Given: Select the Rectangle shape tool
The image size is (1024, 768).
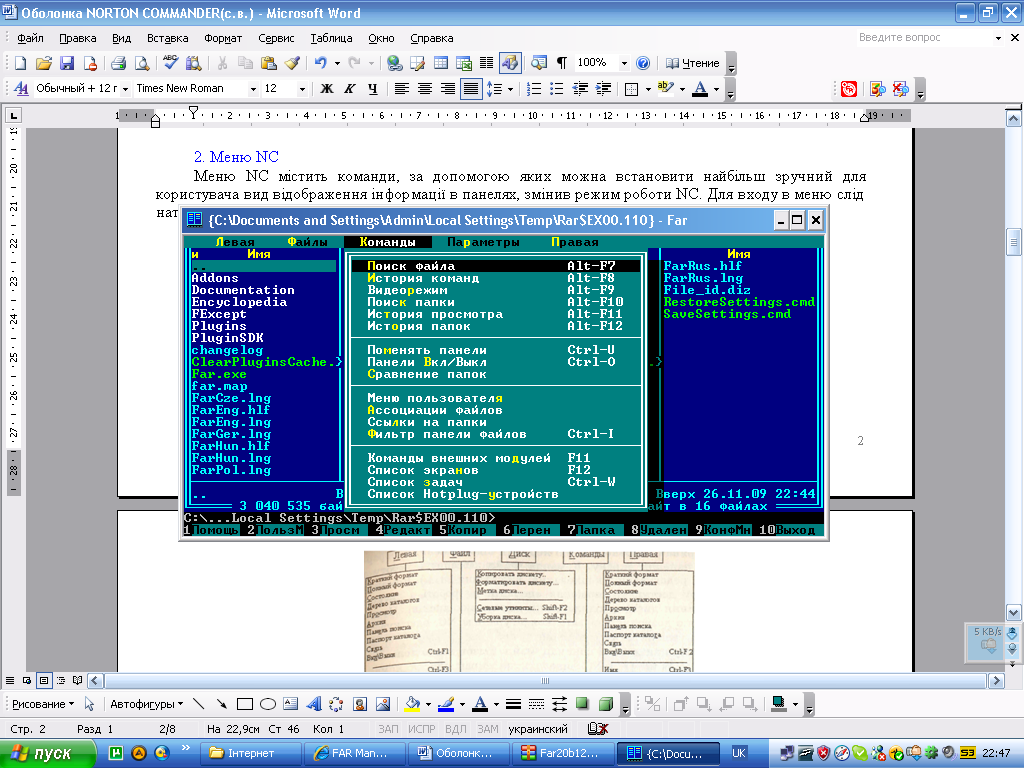Looking at the screenshot, I should [x=245, y=704].
